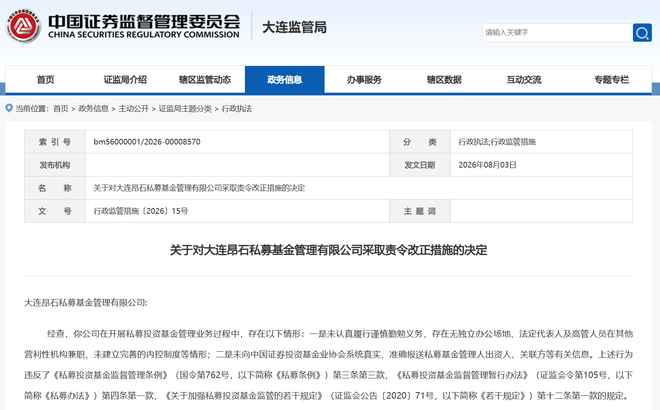The image size is (660, 410).
Task: Click the blue search magnifier button
Action: (642, 32)
